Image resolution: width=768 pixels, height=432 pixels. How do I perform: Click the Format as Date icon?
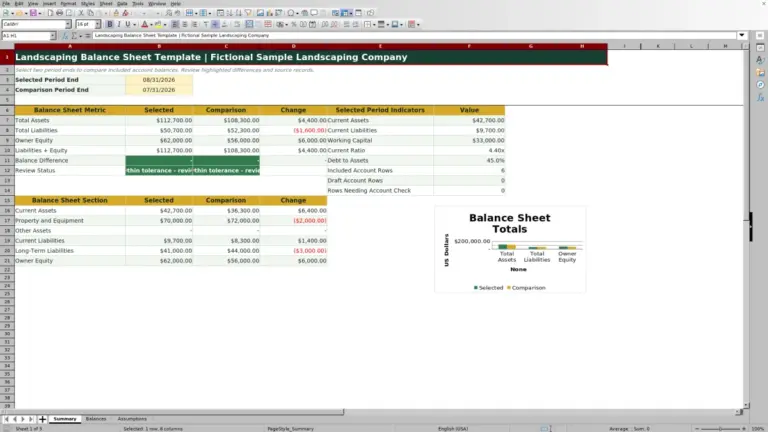[312, 24]
